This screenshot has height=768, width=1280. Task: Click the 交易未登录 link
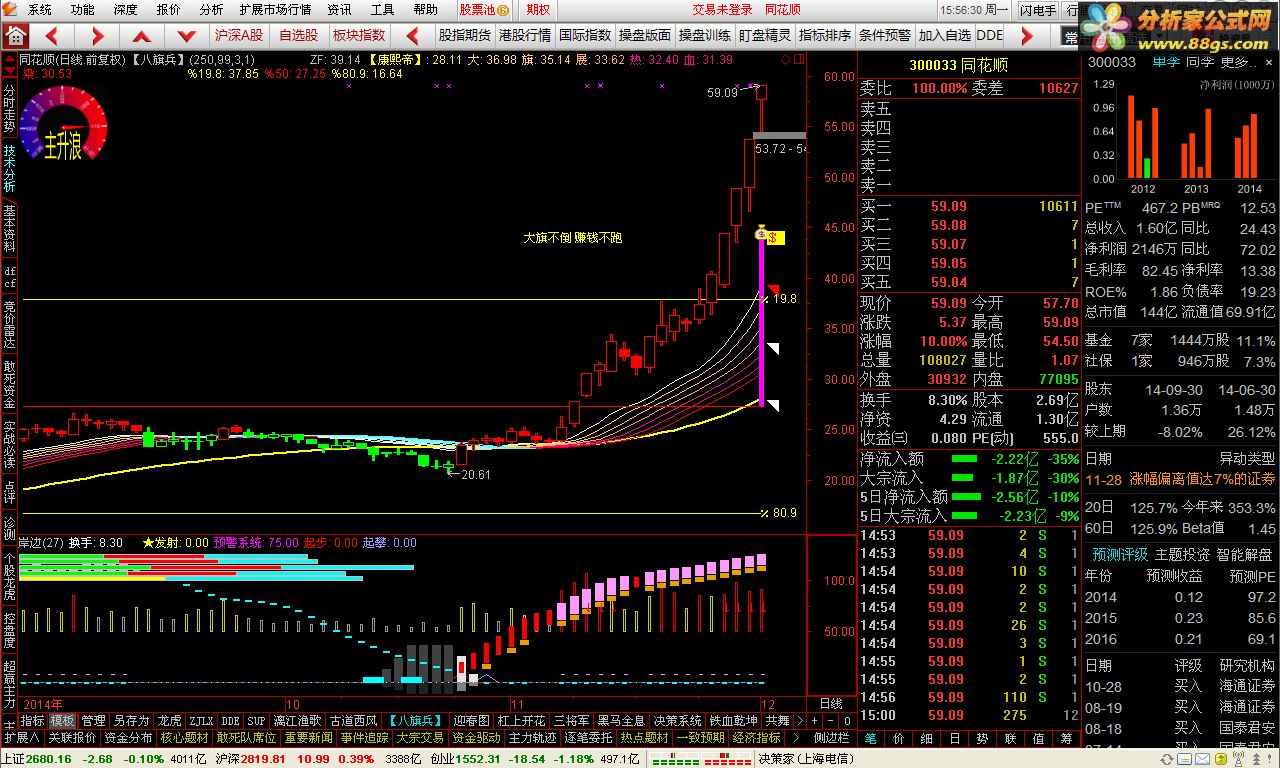(x=722, y=10)
